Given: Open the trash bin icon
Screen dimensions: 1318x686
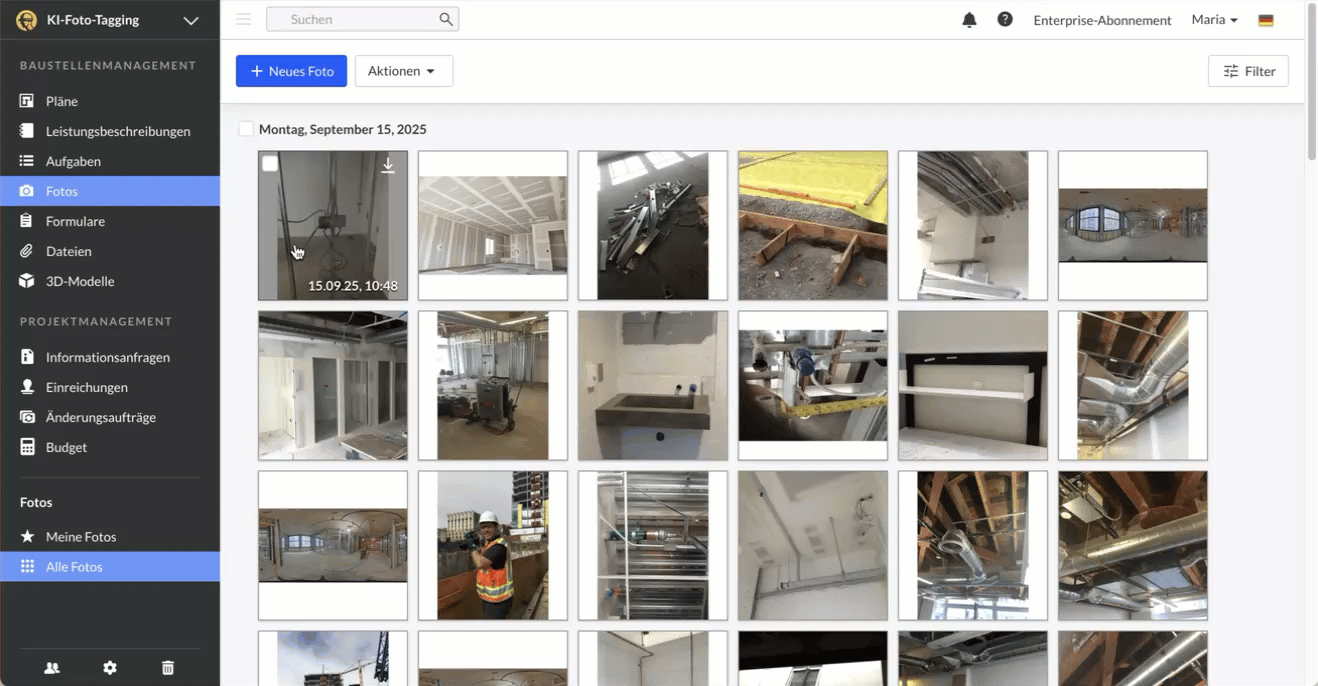Looking at the screenshot, I should tap(168, 668).
